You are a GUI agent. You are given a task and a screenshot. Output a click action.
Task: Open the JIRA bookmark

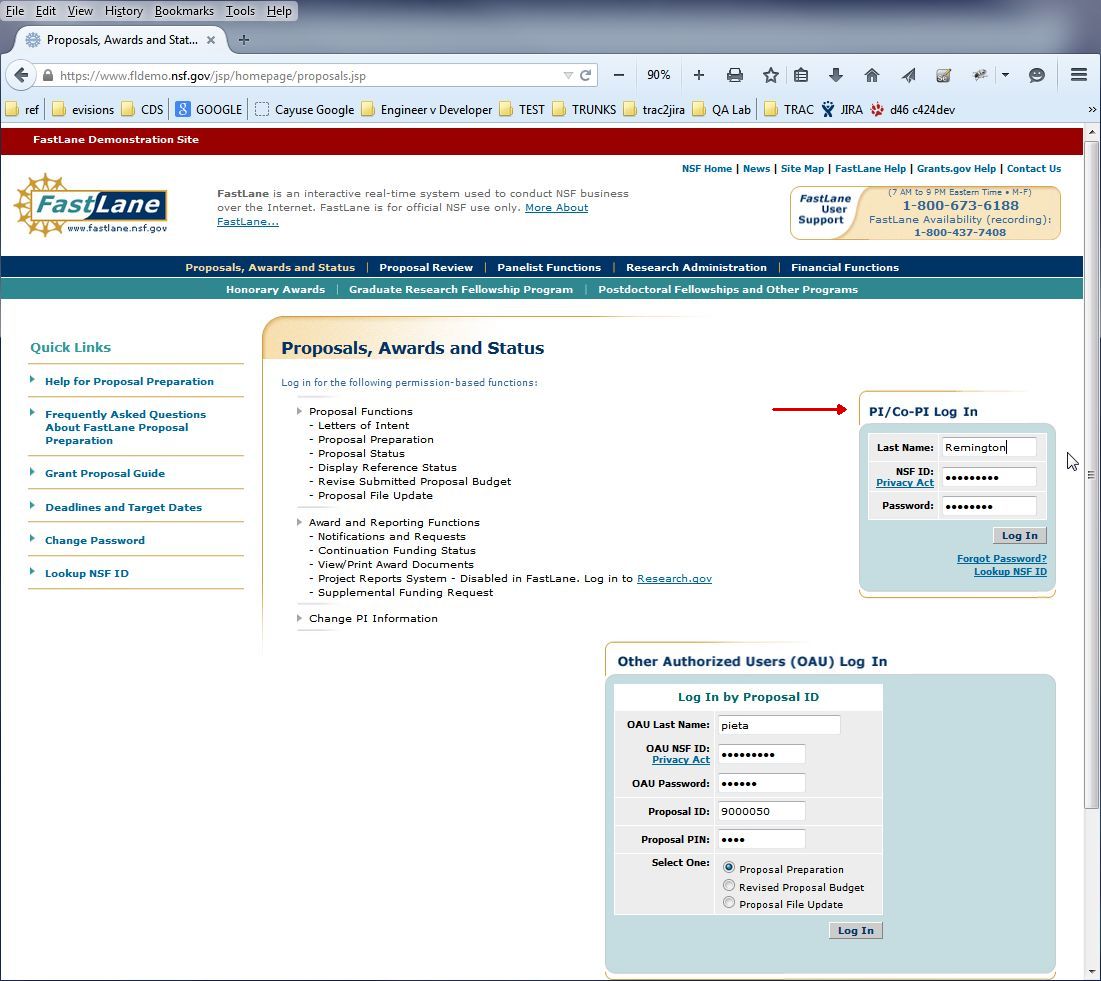pos(842,110)
